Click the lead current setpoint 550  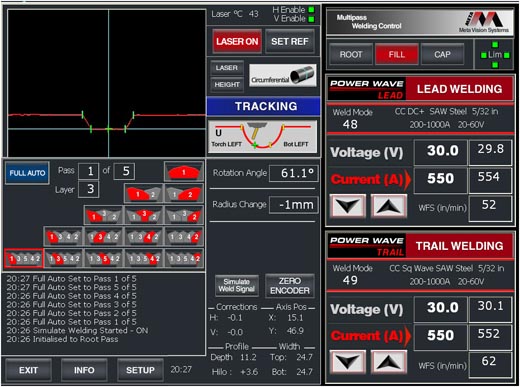pyautogui.click(x=441, y=180)
